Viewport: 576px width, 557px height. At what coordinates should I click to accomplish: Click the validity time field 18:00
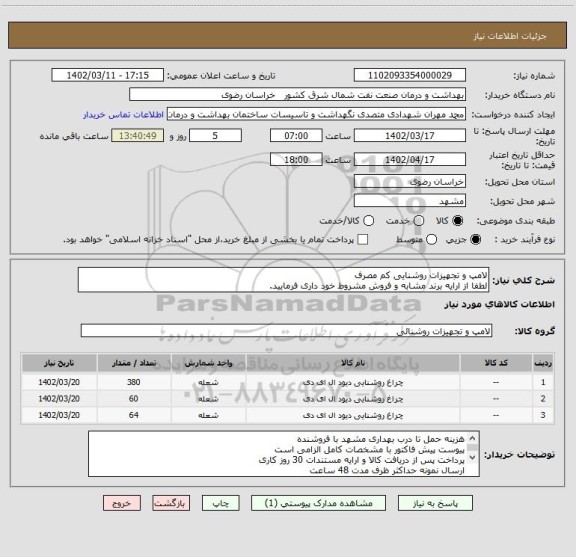click(296, 159)
